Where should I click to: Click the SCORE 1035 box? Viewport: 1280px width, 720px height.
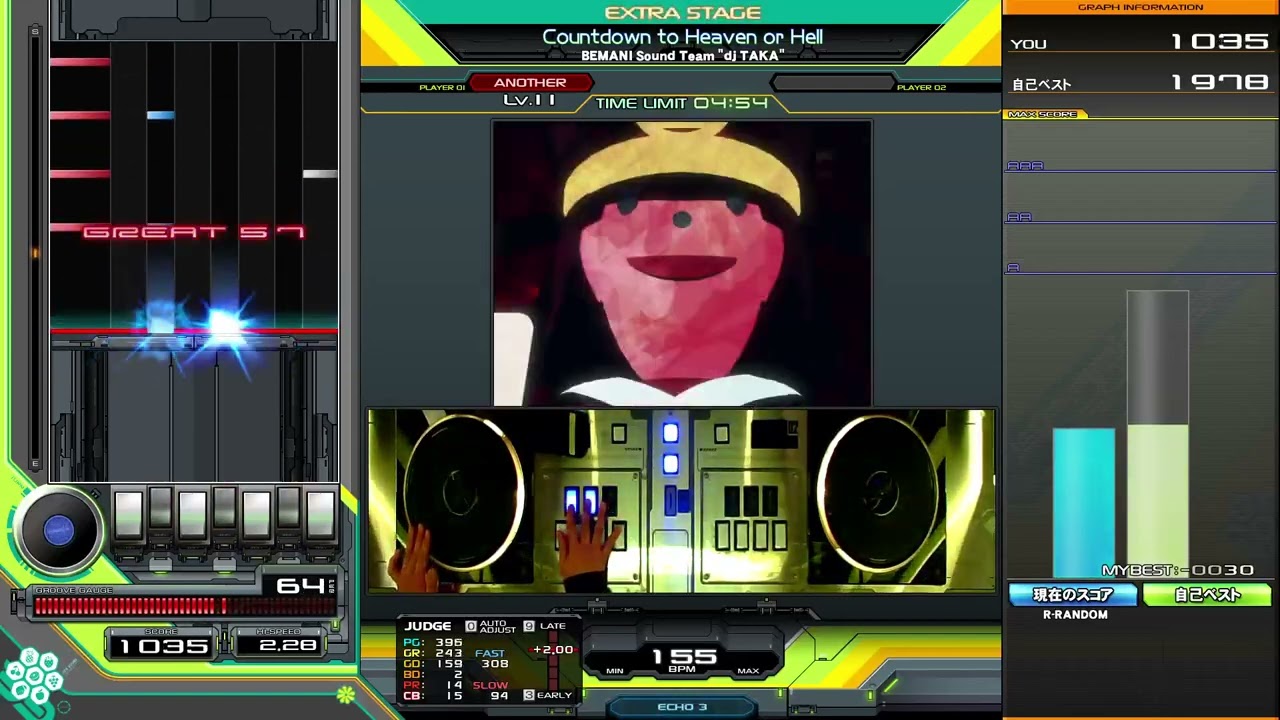point(162,643)
